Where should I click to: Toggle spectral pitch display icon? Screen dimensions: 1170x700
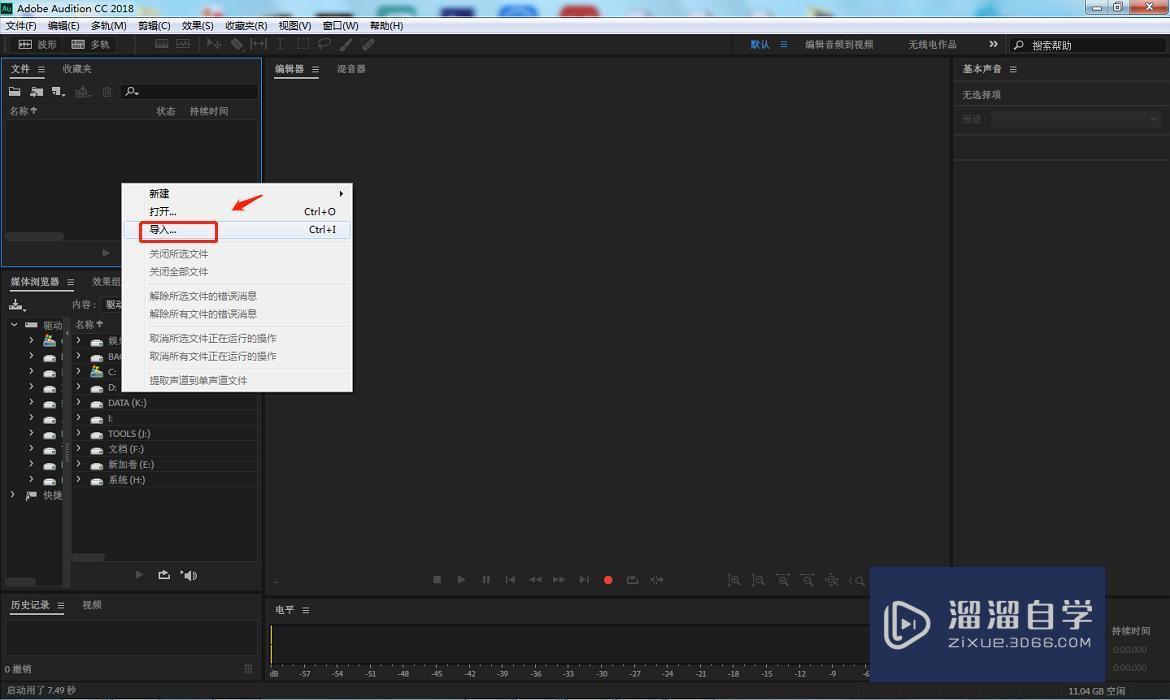(x=183, y=44)
